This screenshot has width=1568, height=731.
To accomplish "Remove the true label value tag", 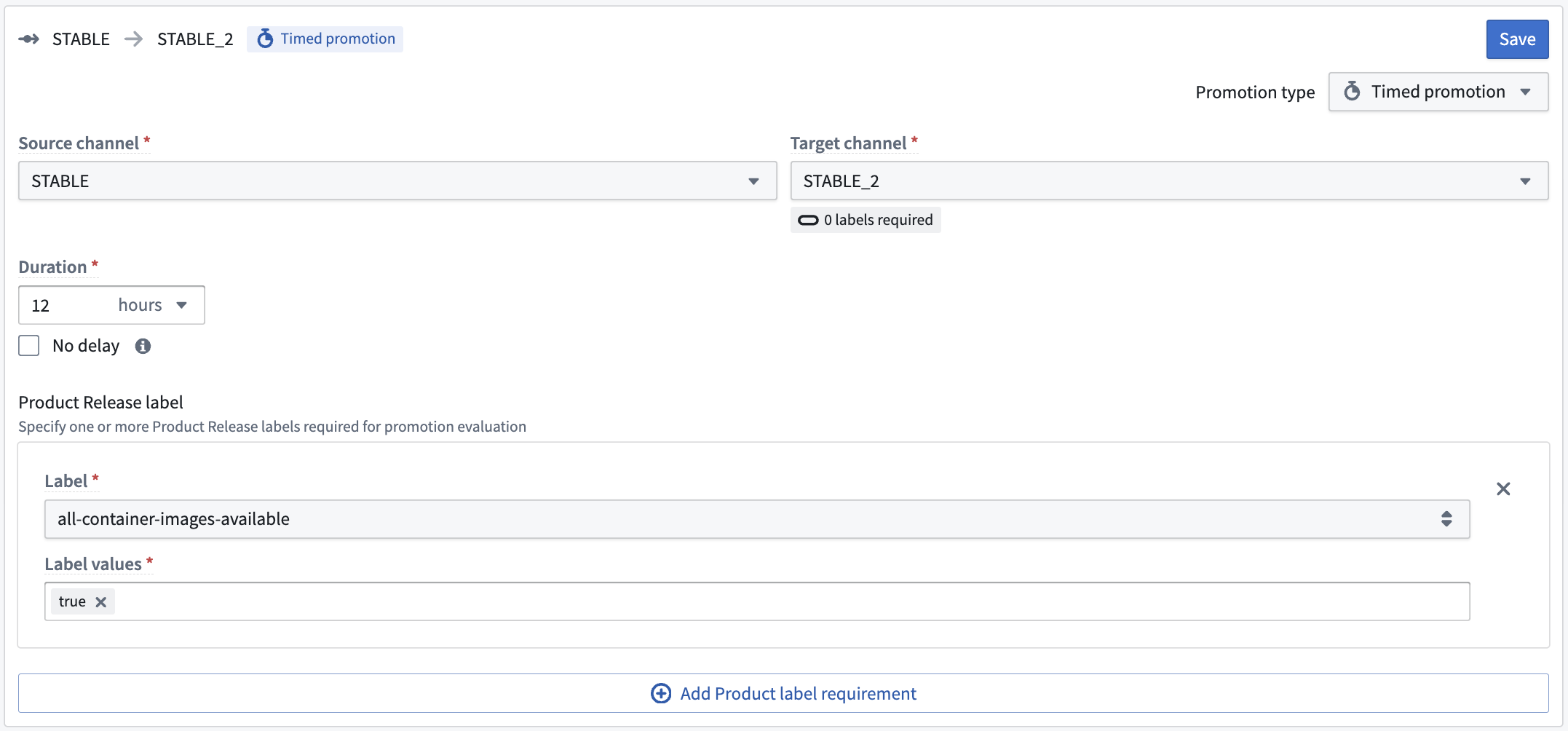I will click(101, 601).
